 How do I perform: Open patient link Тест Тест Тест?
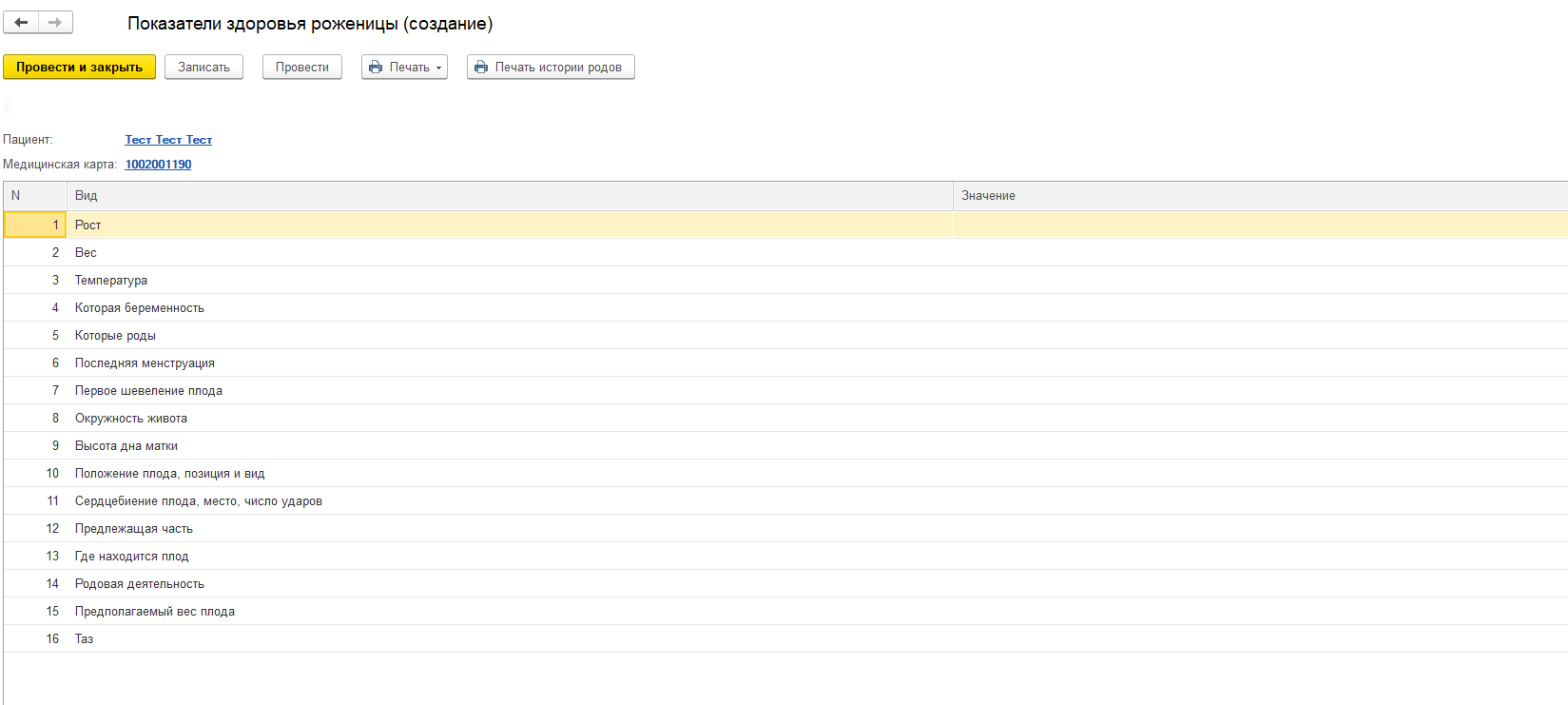coord(168,140)
